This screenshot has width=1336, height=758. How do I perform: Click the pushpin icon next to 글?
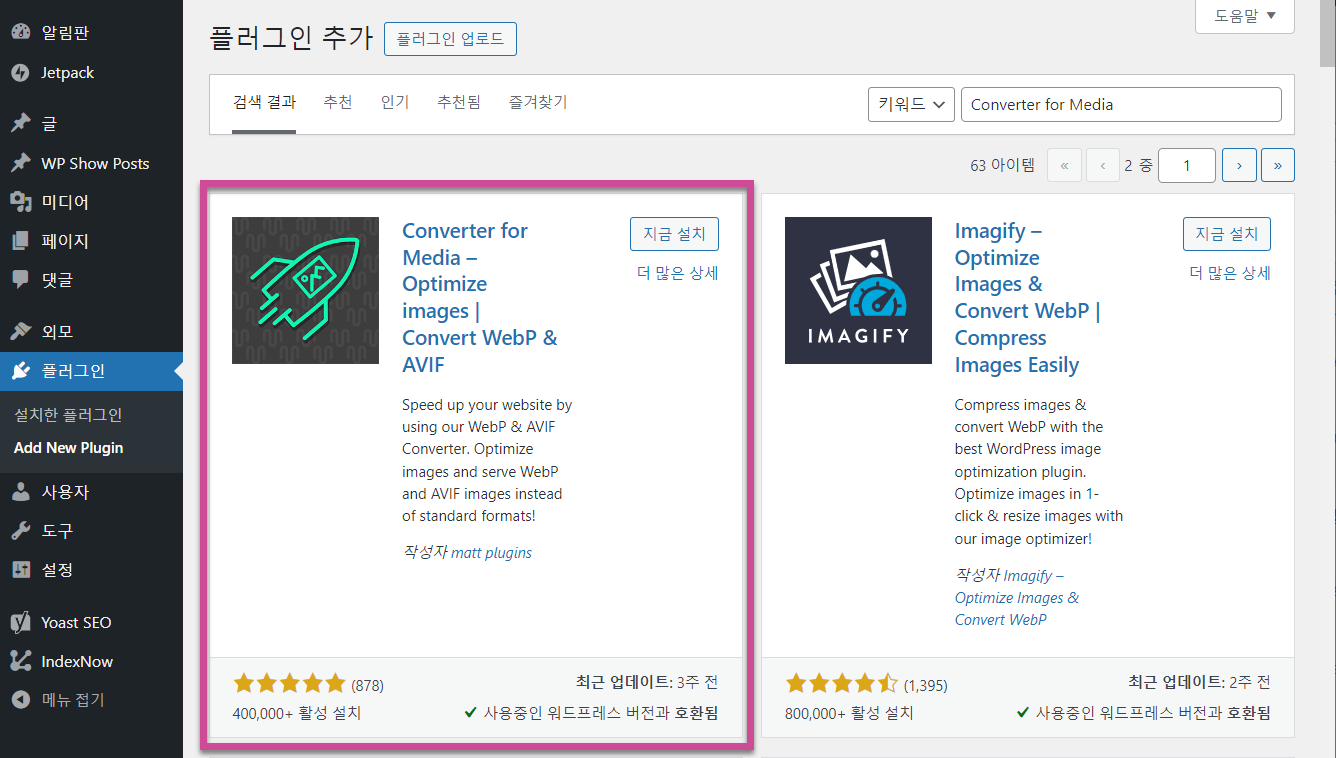tap(21, 124)
